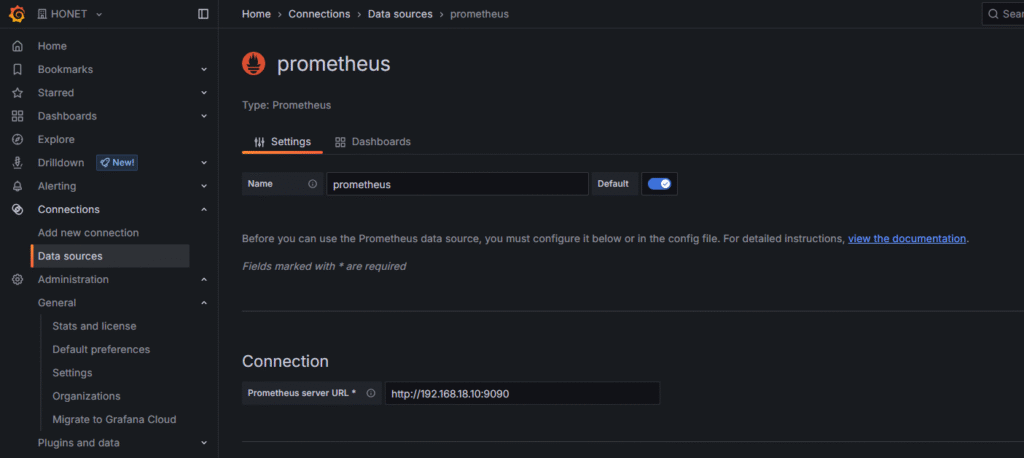Expand Plugins and data section
Viewport: 1024px width, 458px height.
204,443
